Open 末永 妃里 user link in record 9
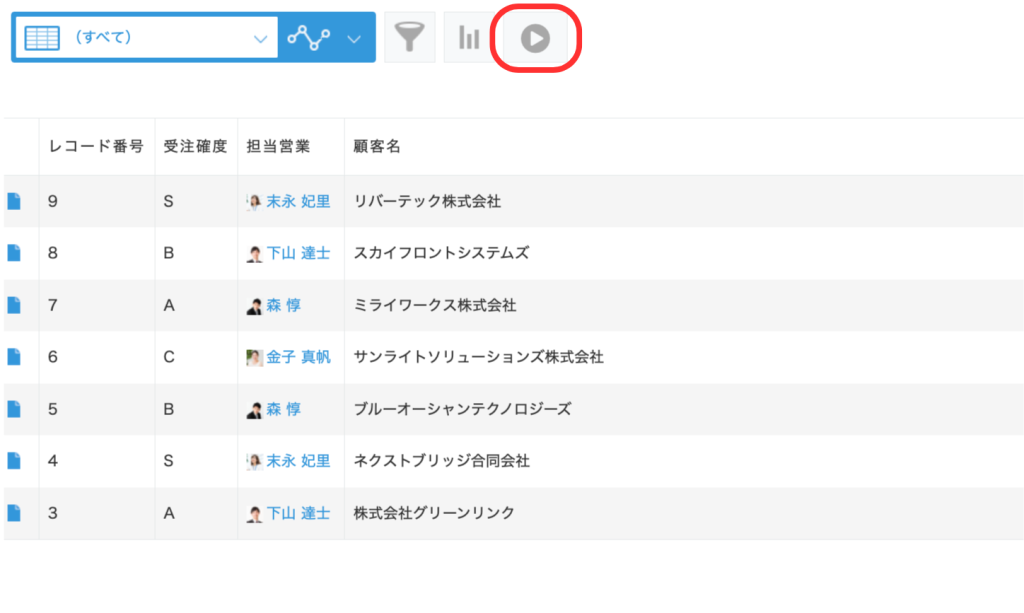 click(297, 201)
